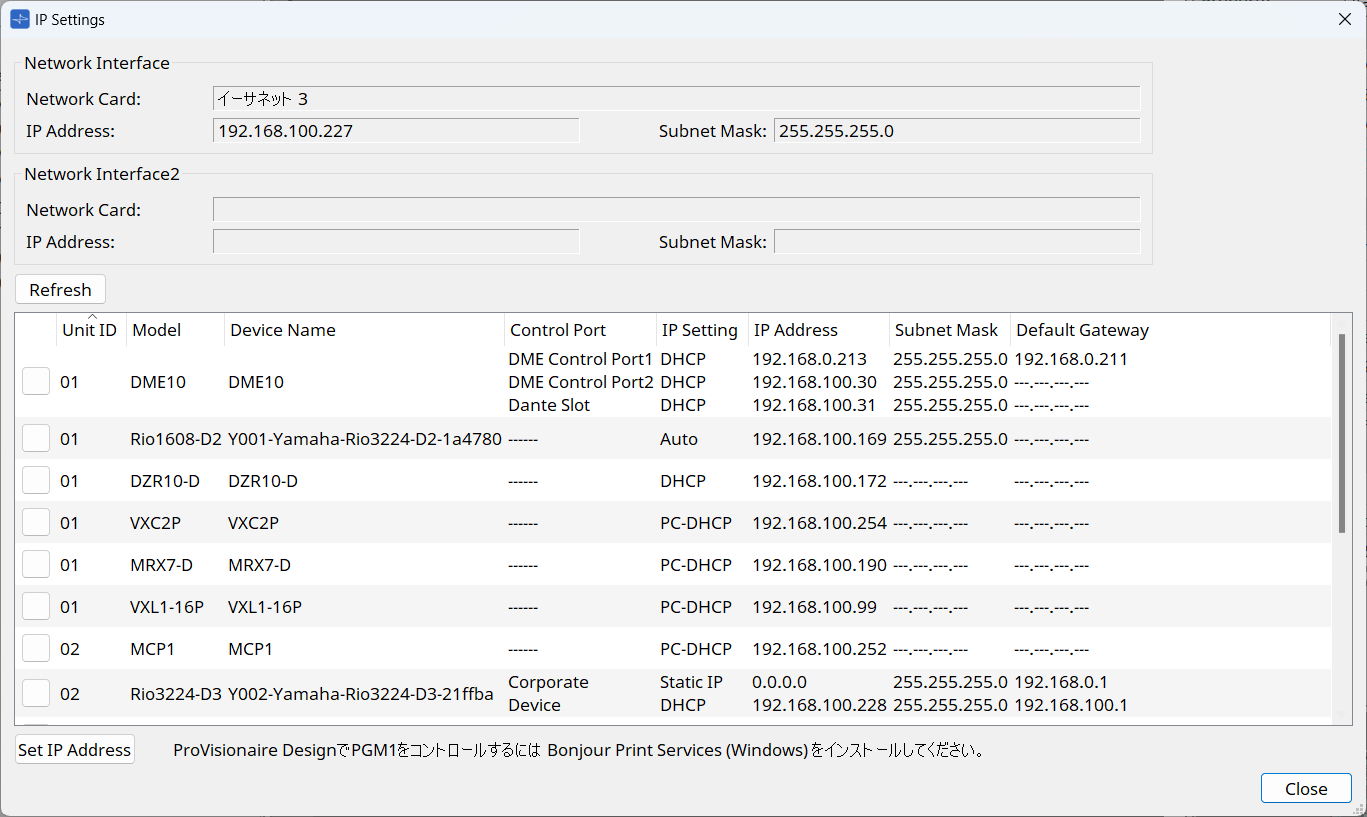Click the IP Settings app icon in title bar
The image size is (1367, 817).
20,19
